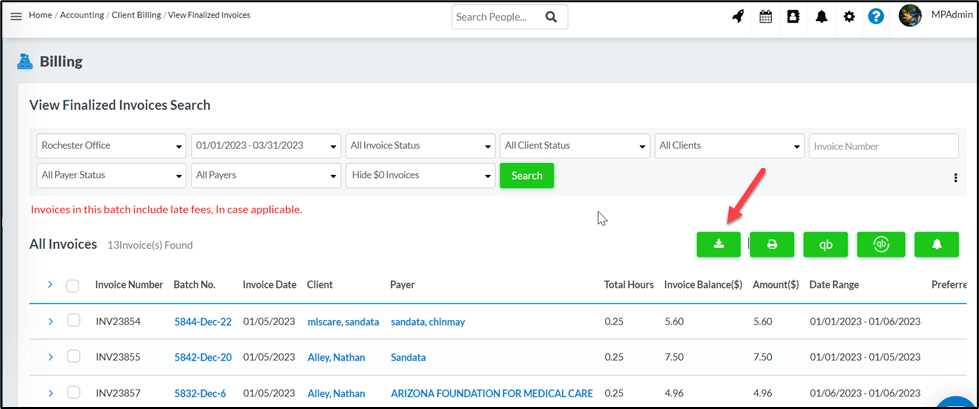
Task: Click the Invoice Number input field
Action: [869, 146]
